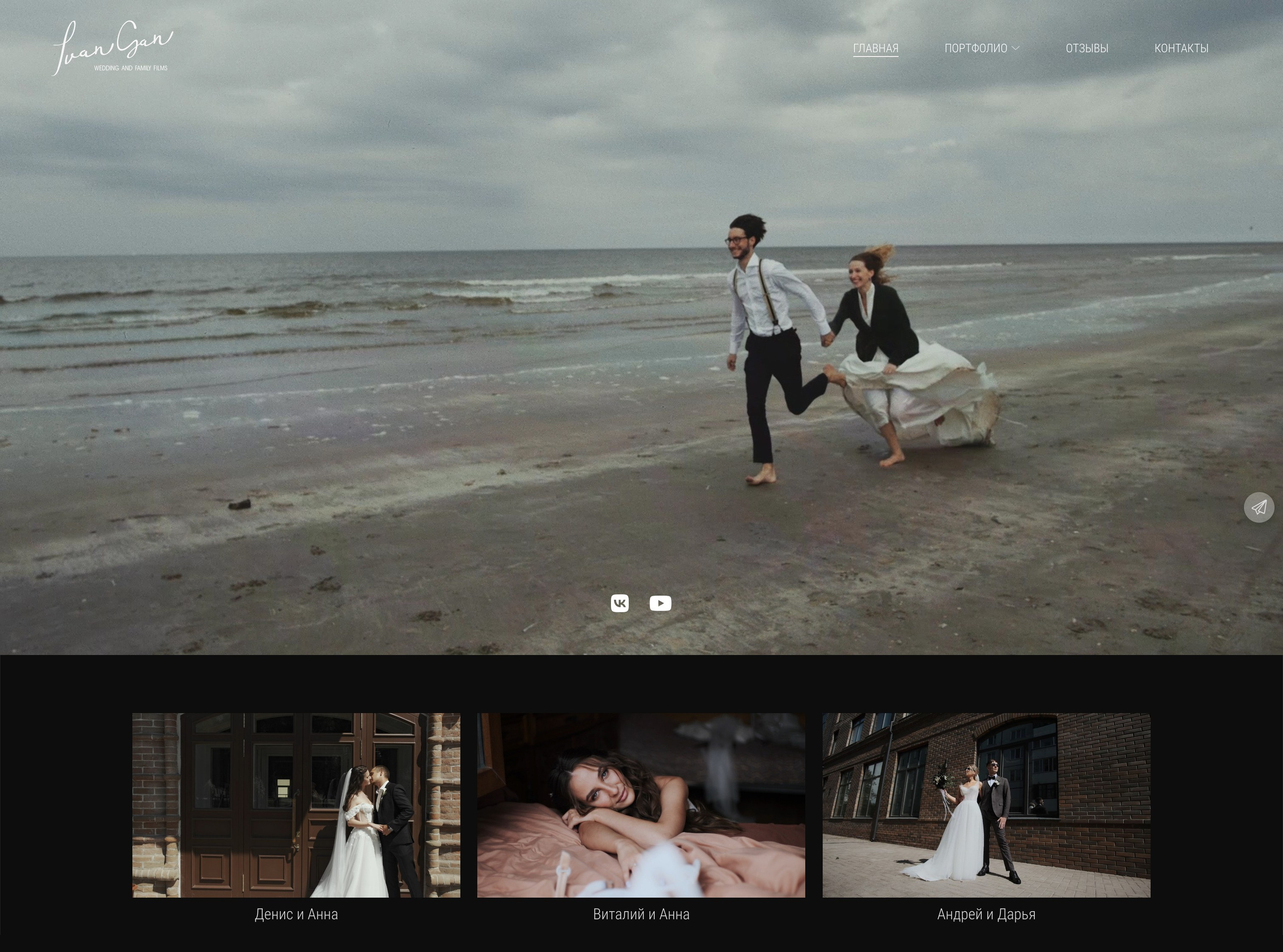This screenshot has height=952, width=1283.
Task: Open the woman lying on bed thumbnail
Action: (641, 805)
